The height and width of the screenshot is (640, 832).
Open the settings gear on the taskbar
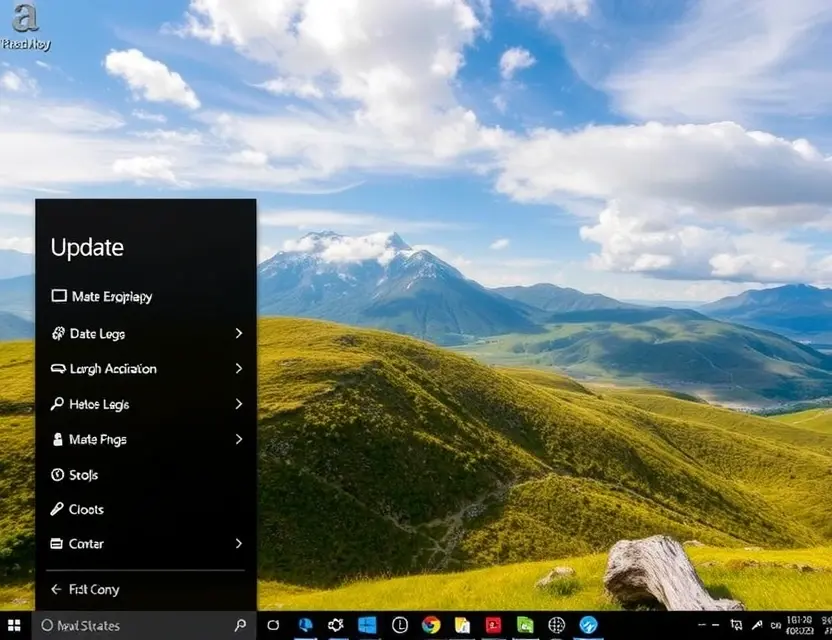tap(335, 625)
